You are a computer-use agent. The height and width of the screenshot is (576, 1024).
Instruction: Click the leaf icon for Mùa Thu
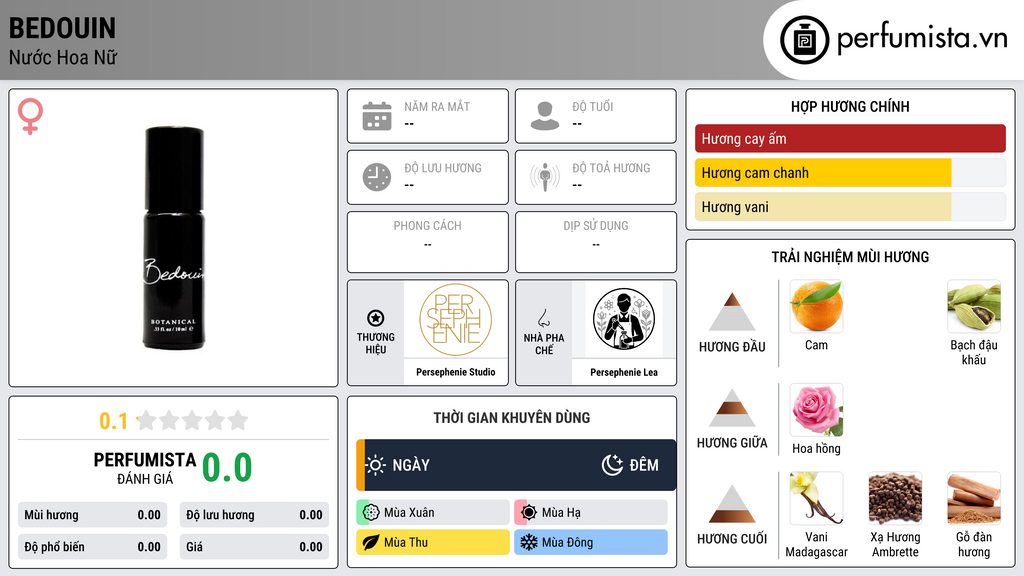[371, 542]
